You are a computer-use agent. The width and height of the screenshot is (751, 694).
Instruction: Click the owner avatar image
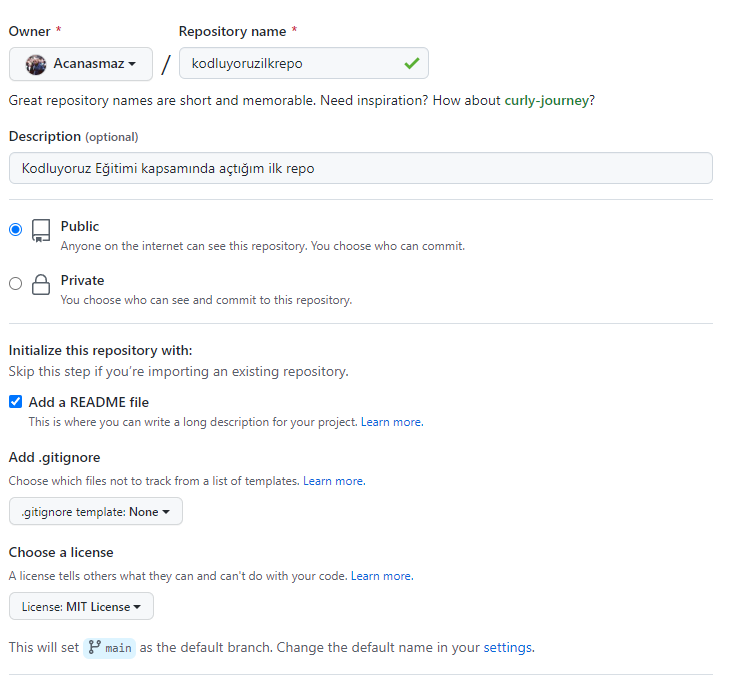[36, 64]
